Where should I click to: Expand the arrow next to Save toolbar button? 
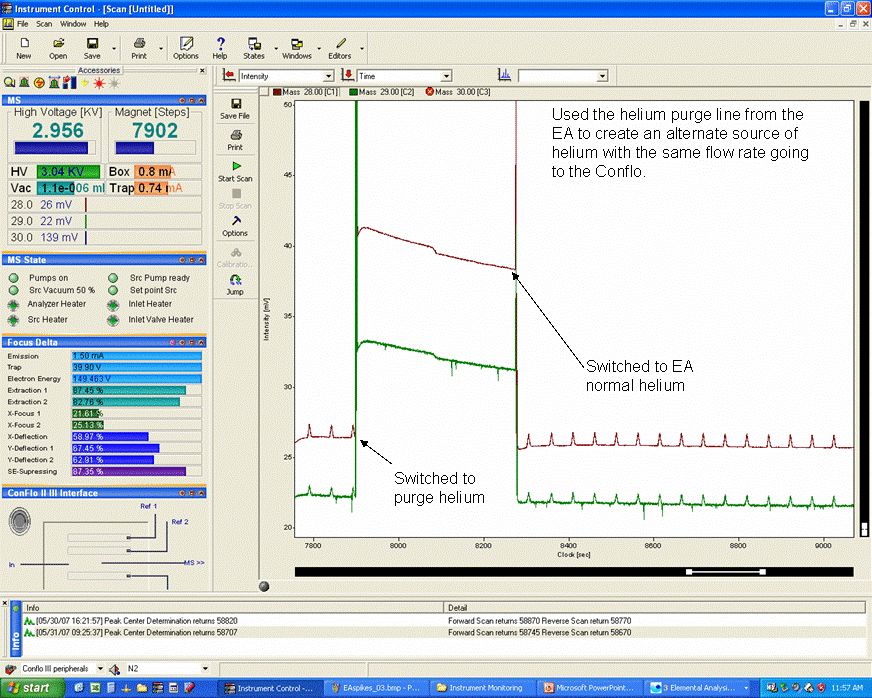pos(114,49)
